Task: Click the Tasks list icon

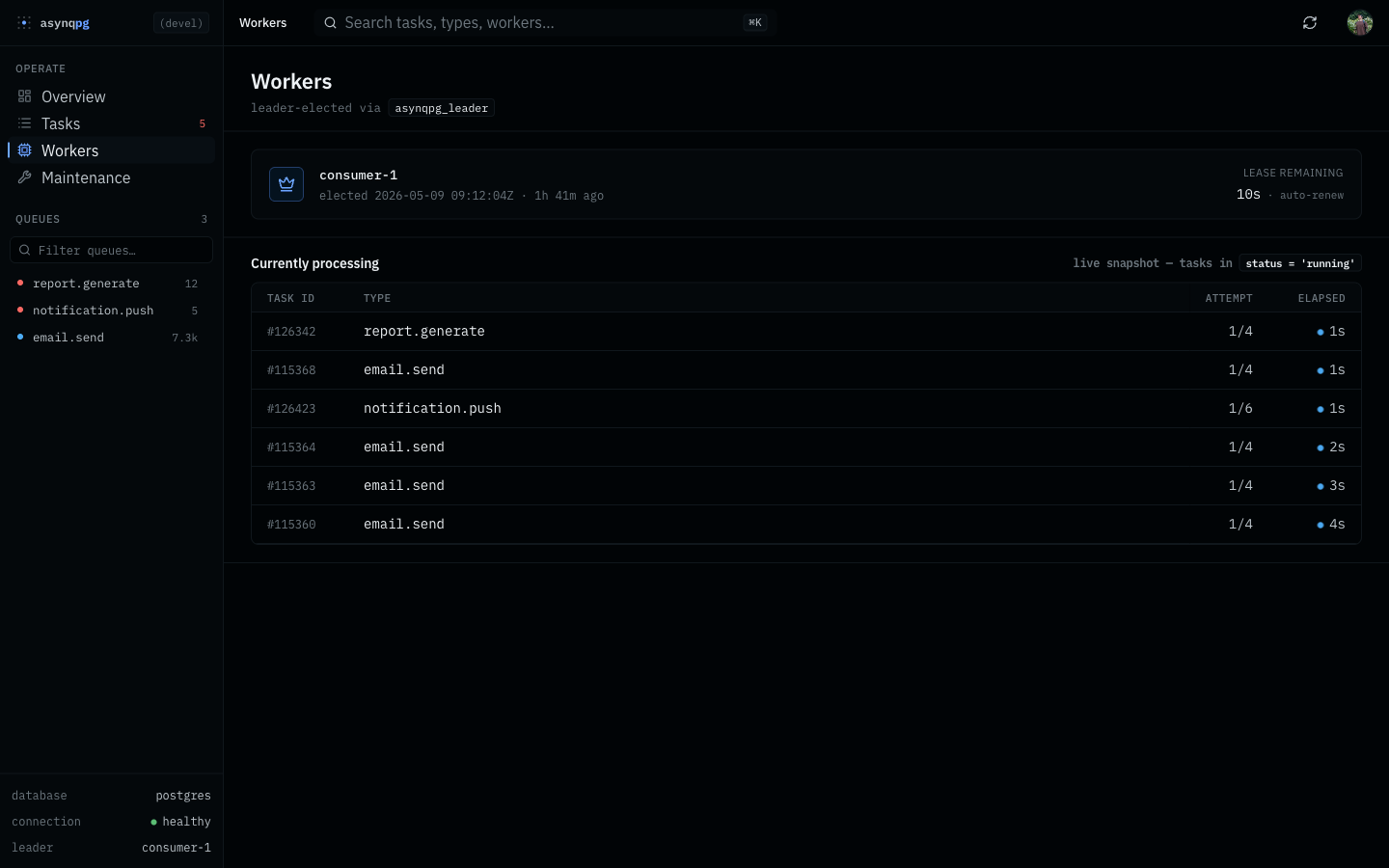Action: tap(24, 123)
